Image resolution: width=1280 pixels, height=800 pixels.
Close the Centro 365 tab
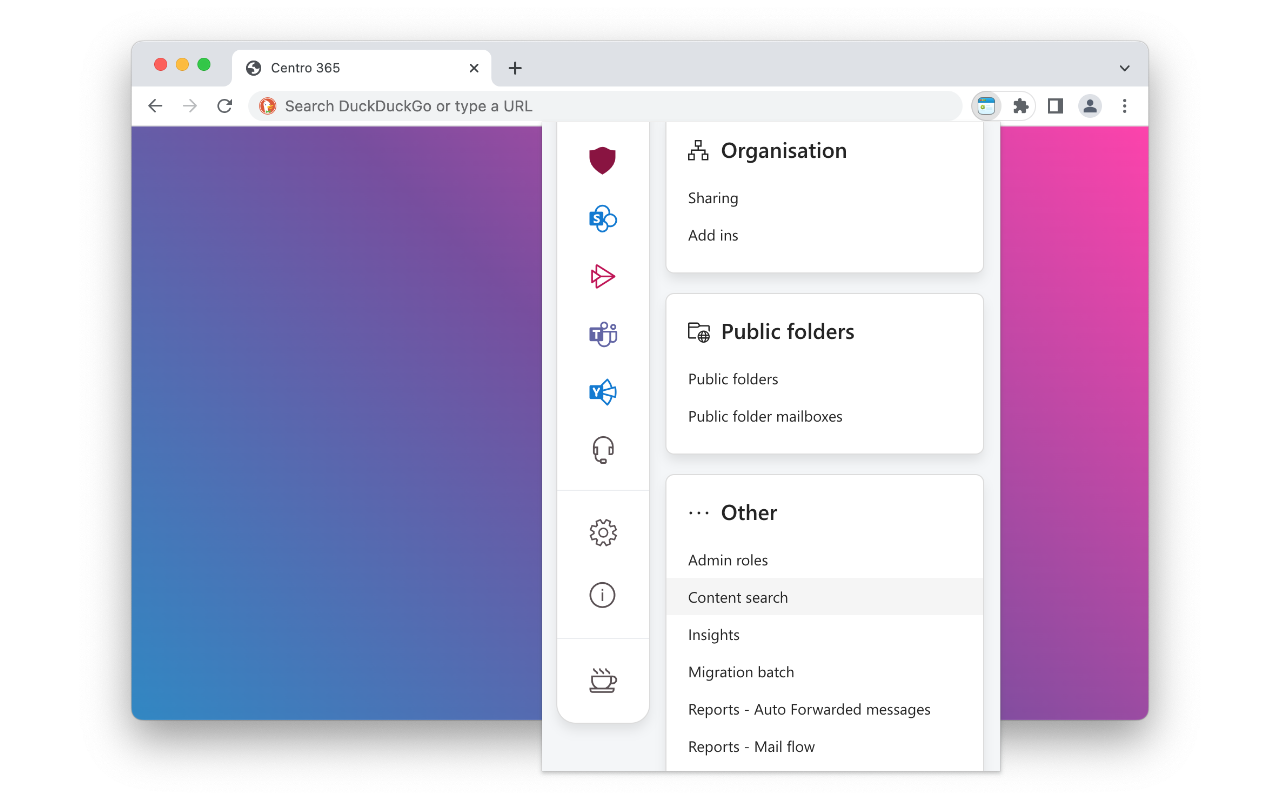click(x=474, y=68)
